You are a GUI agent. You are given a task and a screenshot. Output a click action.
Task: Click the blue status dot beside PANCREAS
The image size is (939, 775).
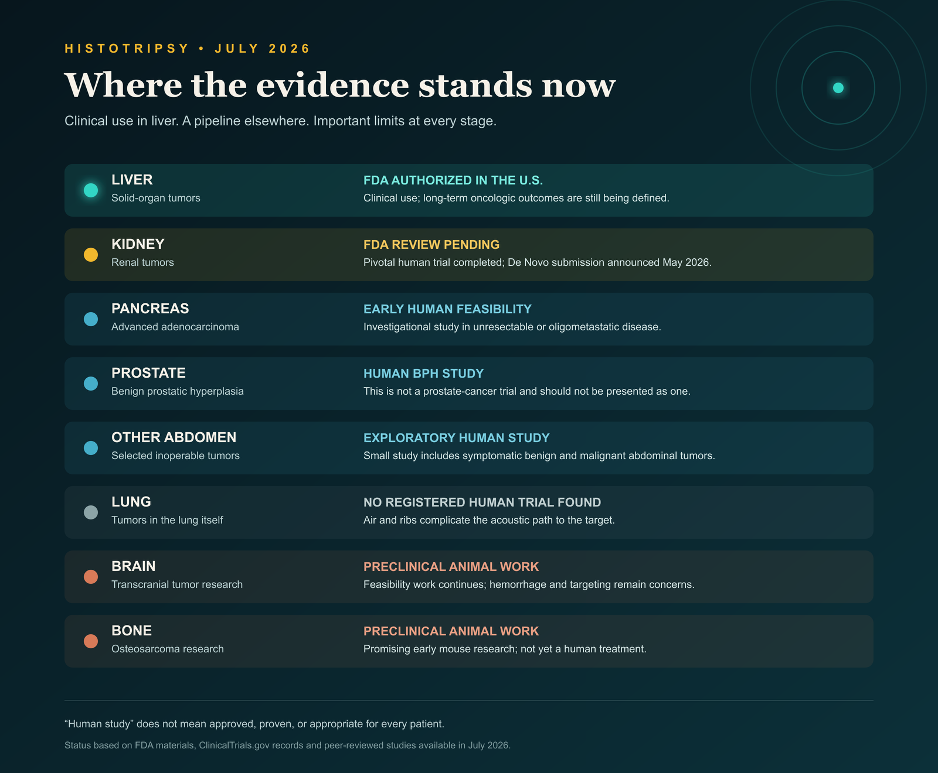tap(91, 319)
